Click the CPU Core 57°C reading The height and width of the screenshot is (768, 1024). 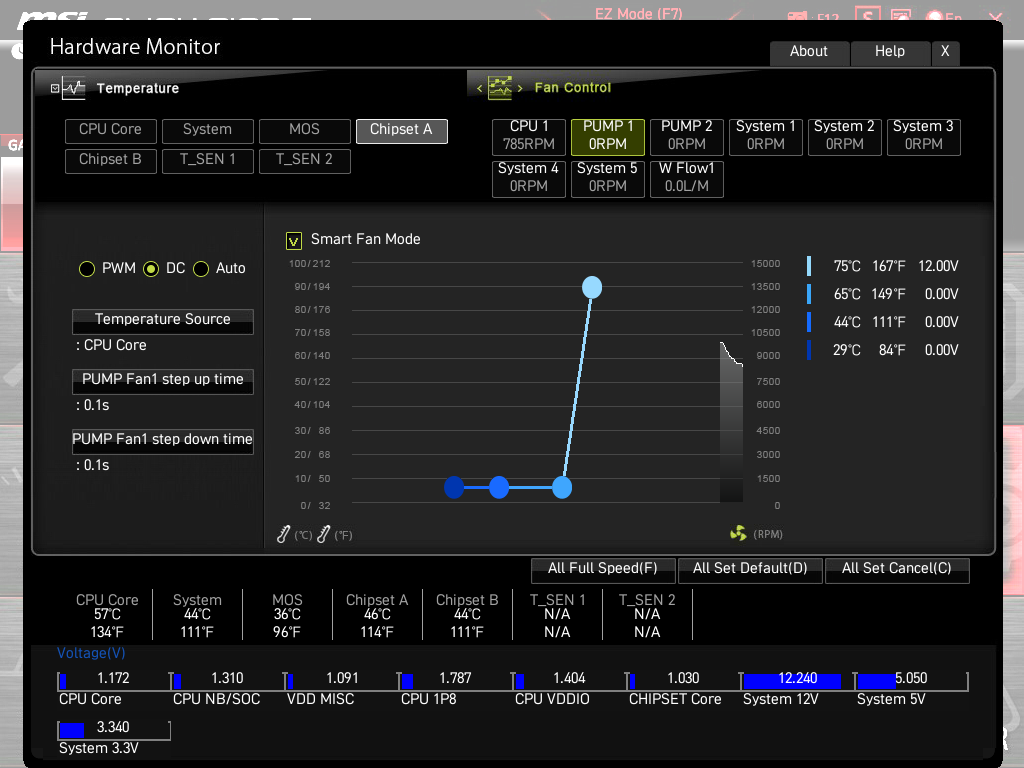coord(107,616)
